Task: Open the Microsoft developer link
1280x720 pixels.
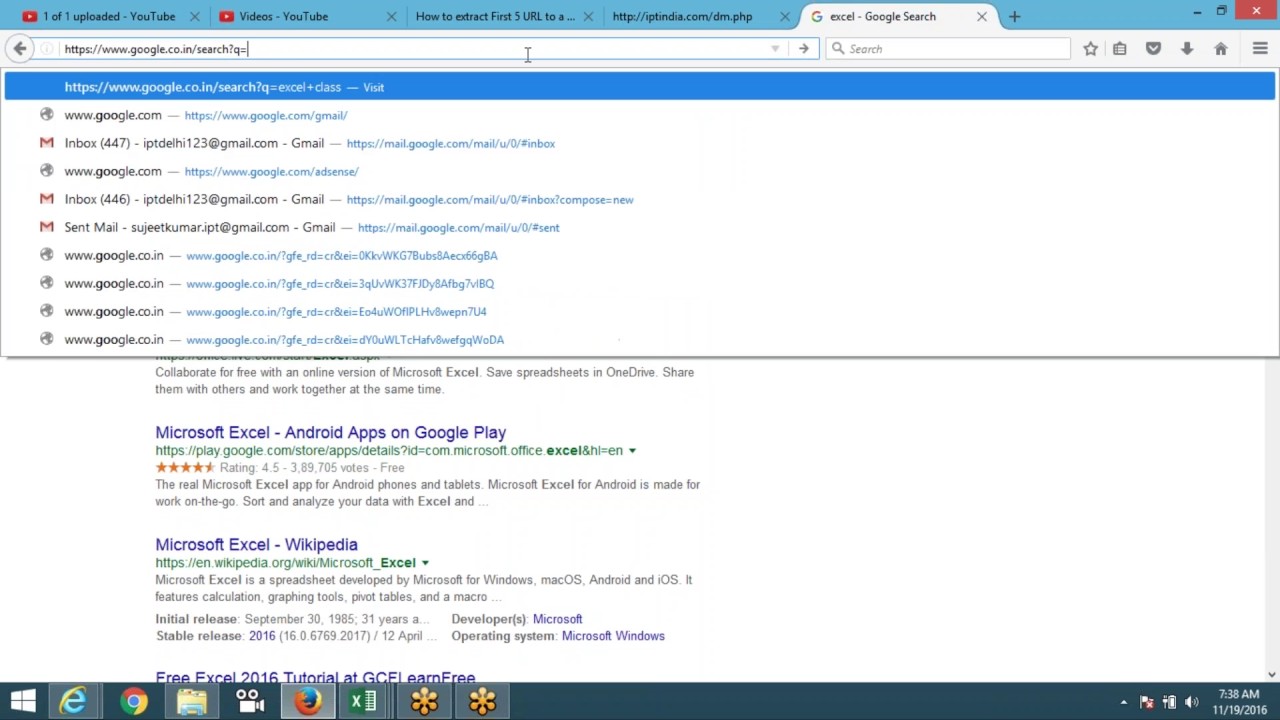Action: pyautogui.click(x=557, y=619)
